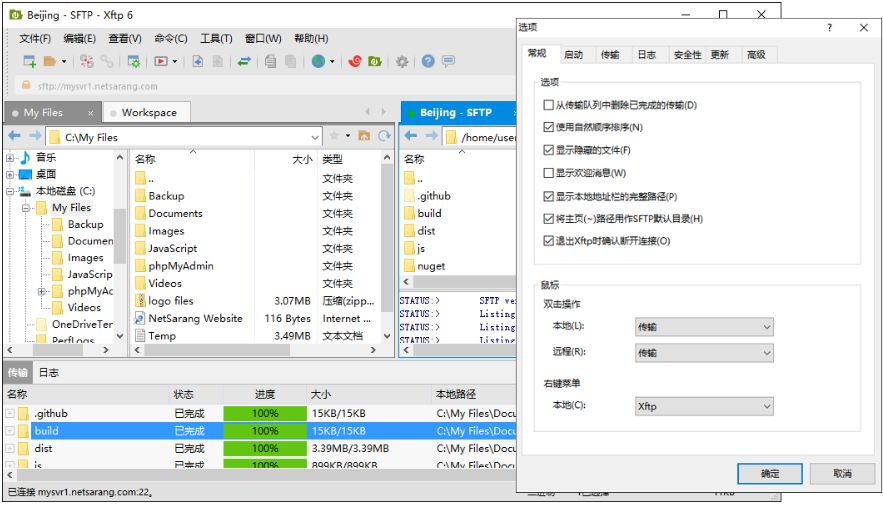
Task: Open Session Properties window-gear icon
Action: click(133, 61)
